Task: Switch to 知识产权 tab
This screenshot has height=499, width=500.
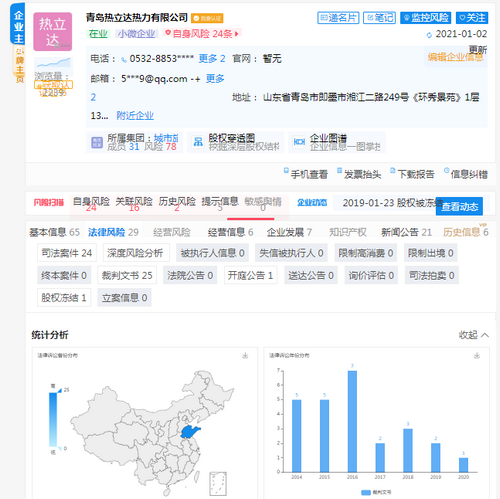Action: click(348, 232)
